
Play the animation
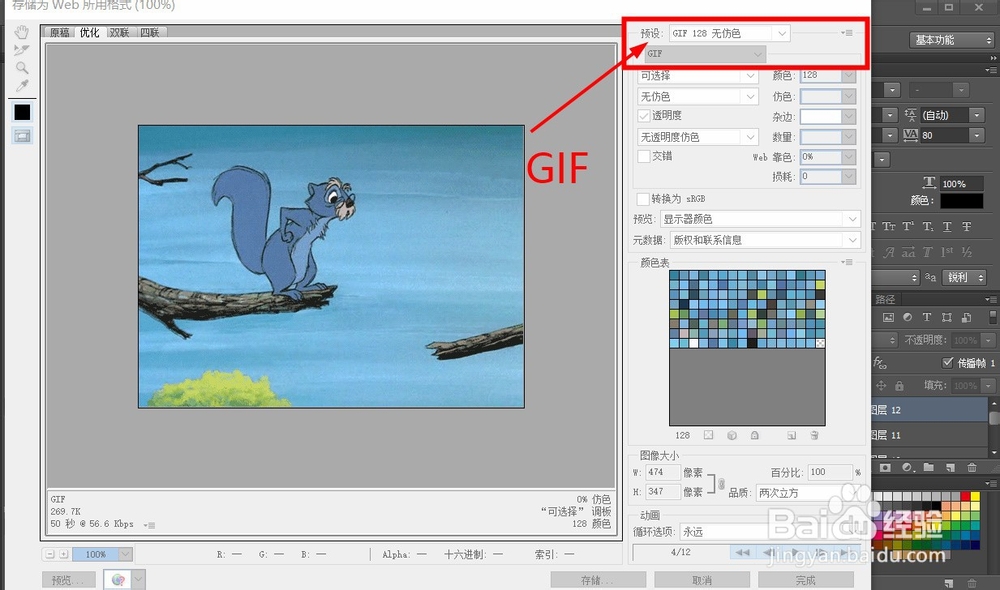coord(795,552)
